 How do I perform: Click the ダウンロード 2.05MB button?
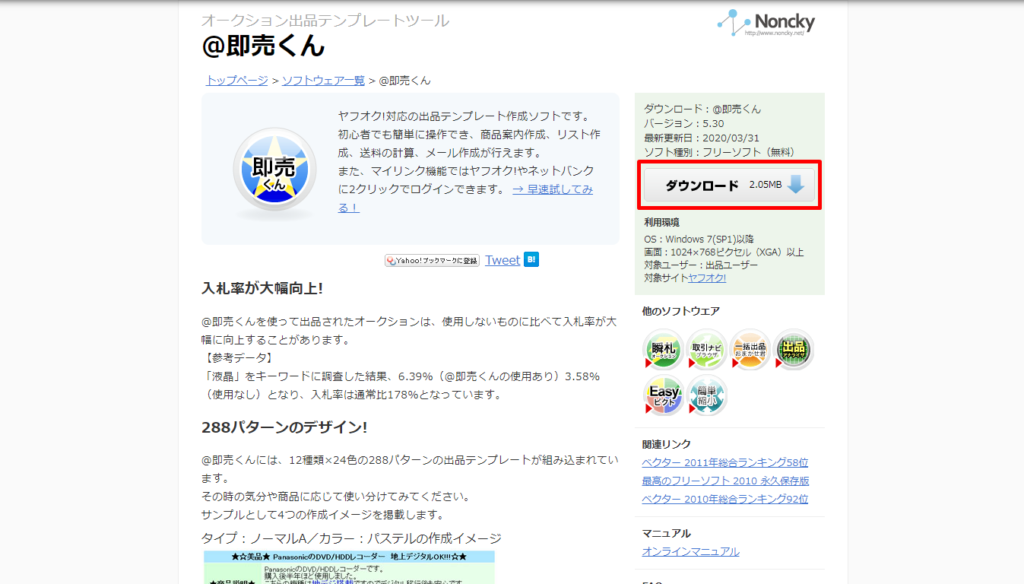[x=729, y=185]
